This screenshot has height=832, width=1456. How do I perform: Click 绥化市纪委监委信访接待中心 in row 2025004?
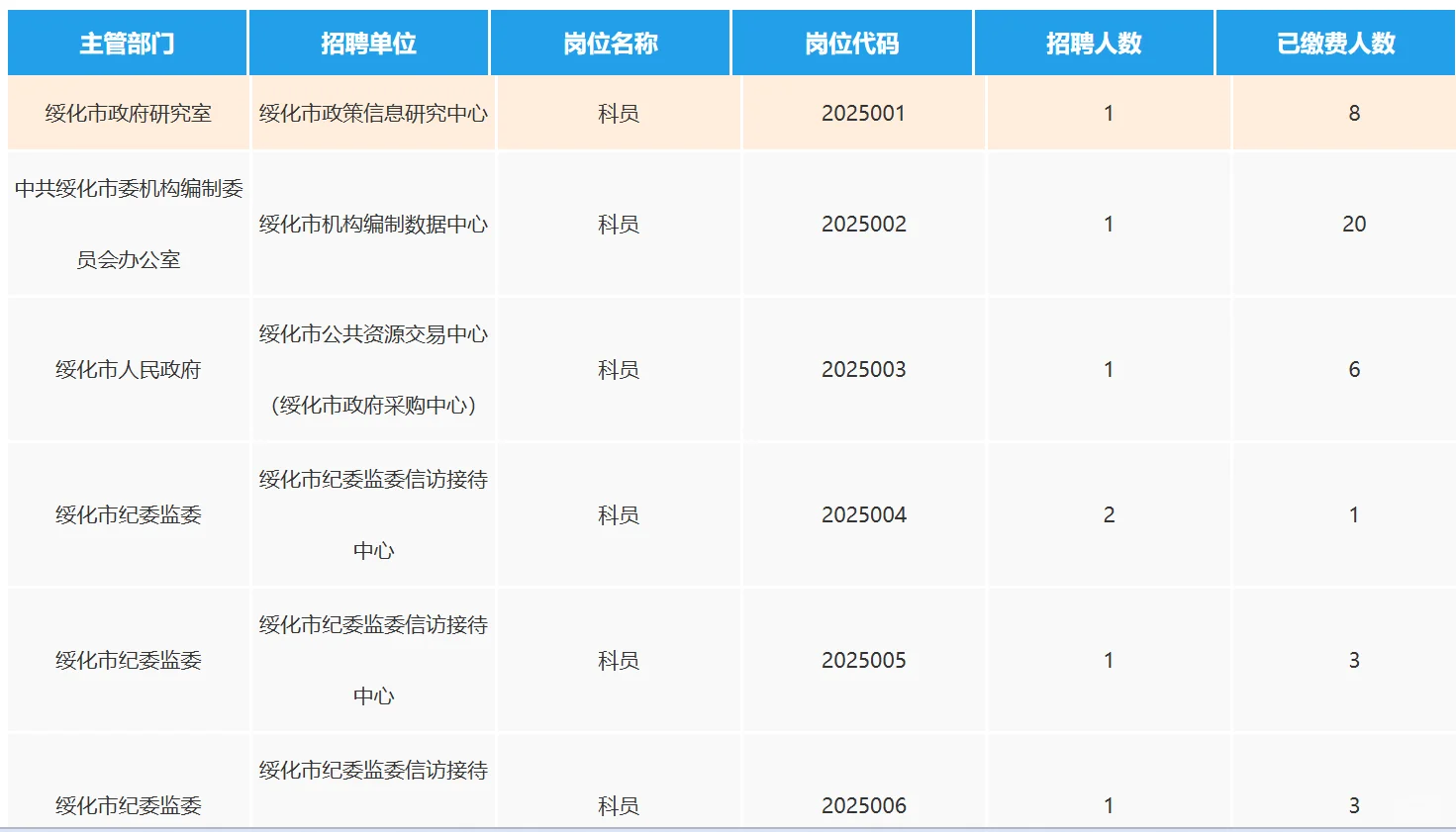(x=373, y=515)
